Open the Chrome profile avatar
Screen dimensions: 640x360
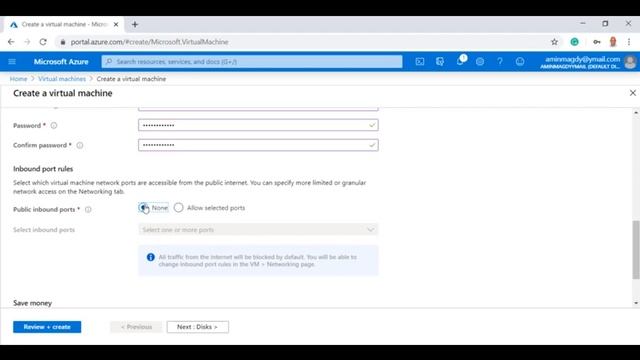pyautogui.click(x=613, y=42)
